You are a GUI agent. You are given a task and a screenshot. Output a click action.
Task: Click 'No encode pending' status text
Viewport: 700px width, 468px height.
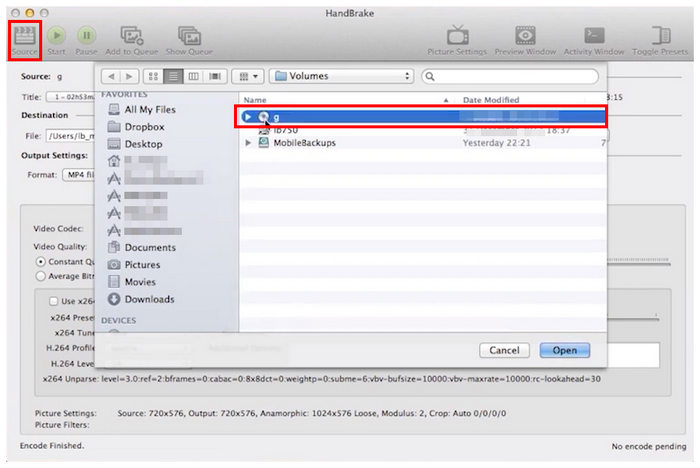(649, 446)
